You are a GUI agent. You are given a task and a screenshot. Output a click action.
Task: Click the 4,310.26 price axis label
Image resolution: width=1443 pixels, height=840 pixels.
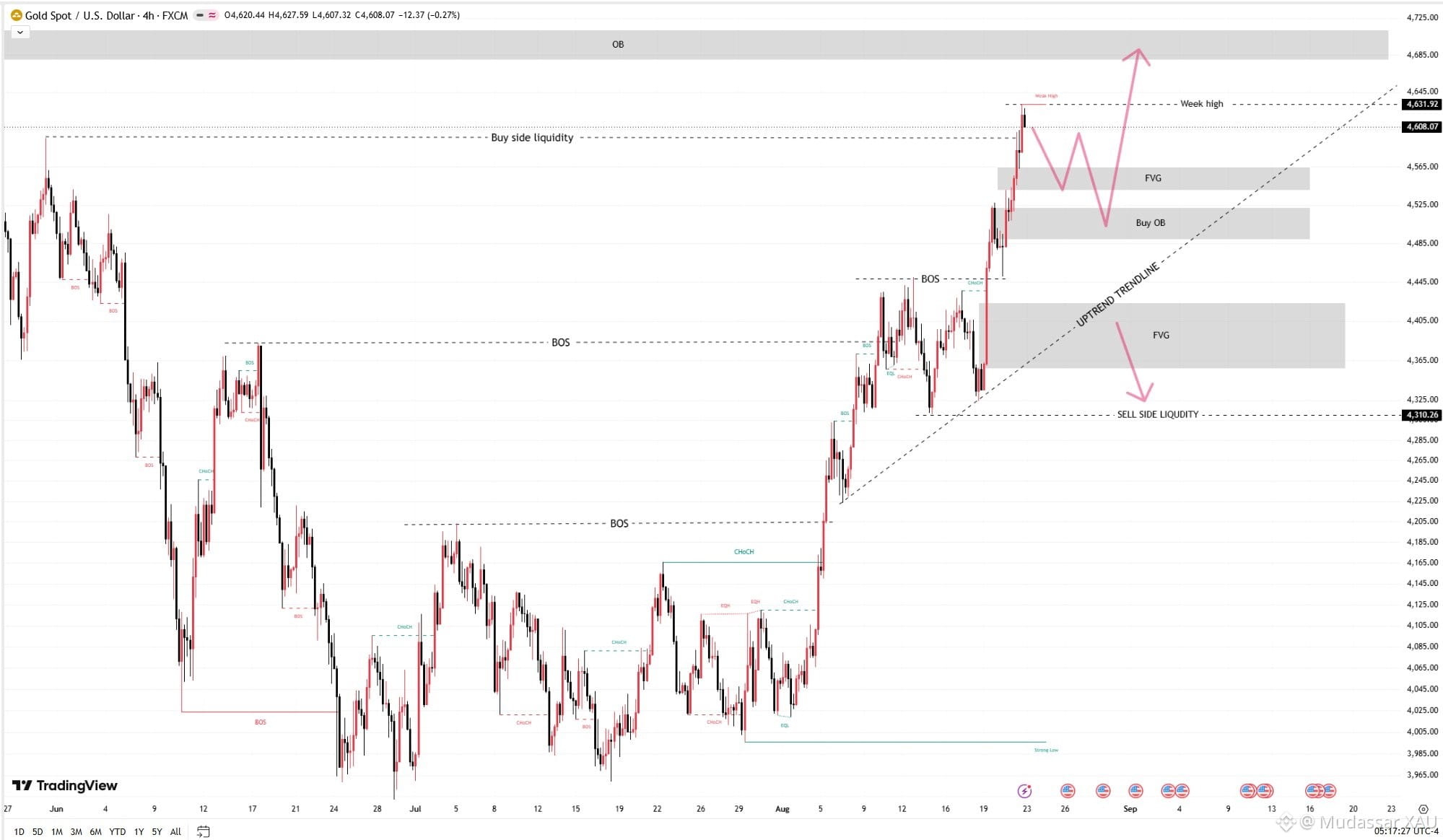coord(1421,415)
